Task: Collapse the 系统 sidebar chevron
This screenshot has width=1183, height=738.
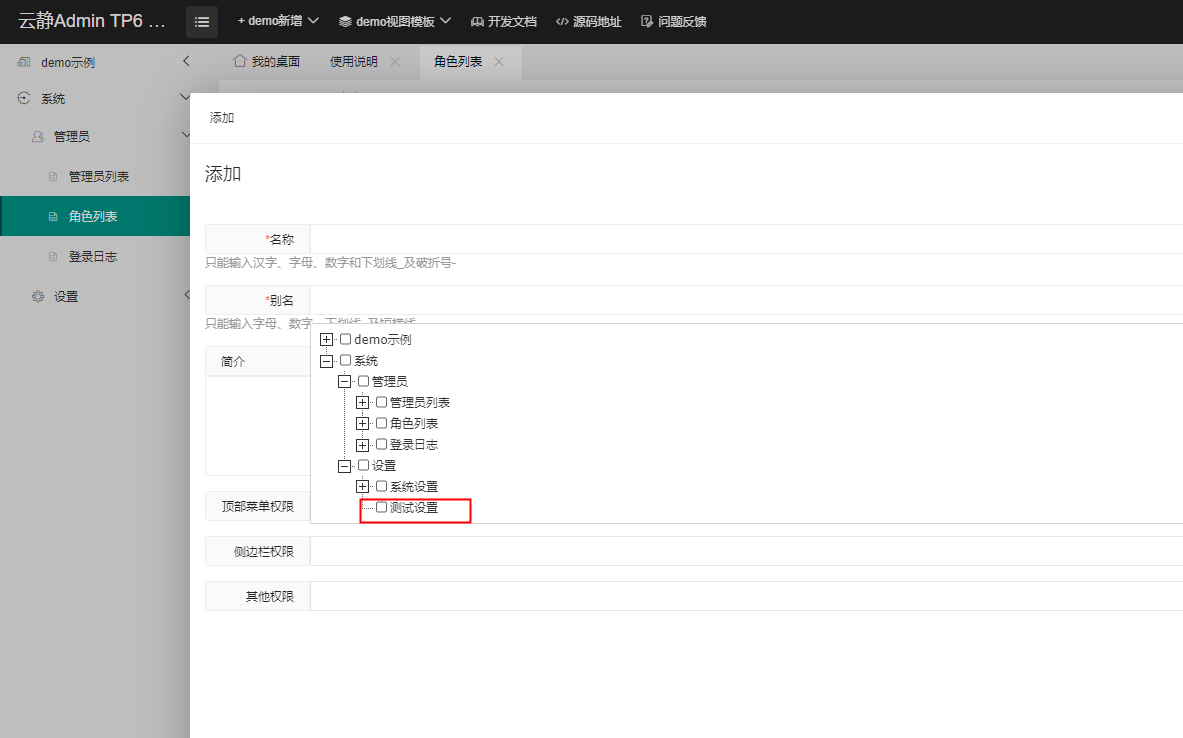Action: point(185,97)
